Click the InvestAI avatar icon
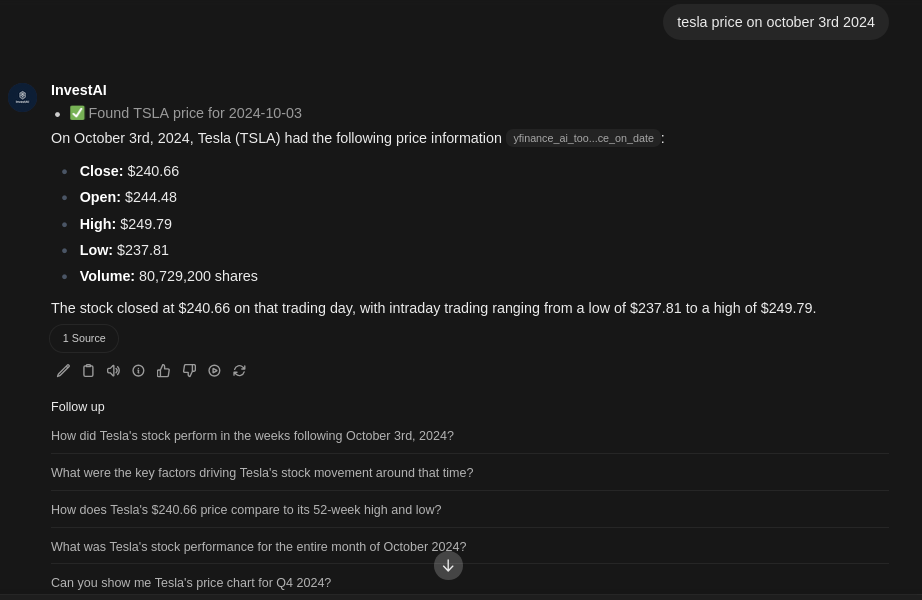 point(22,97)
